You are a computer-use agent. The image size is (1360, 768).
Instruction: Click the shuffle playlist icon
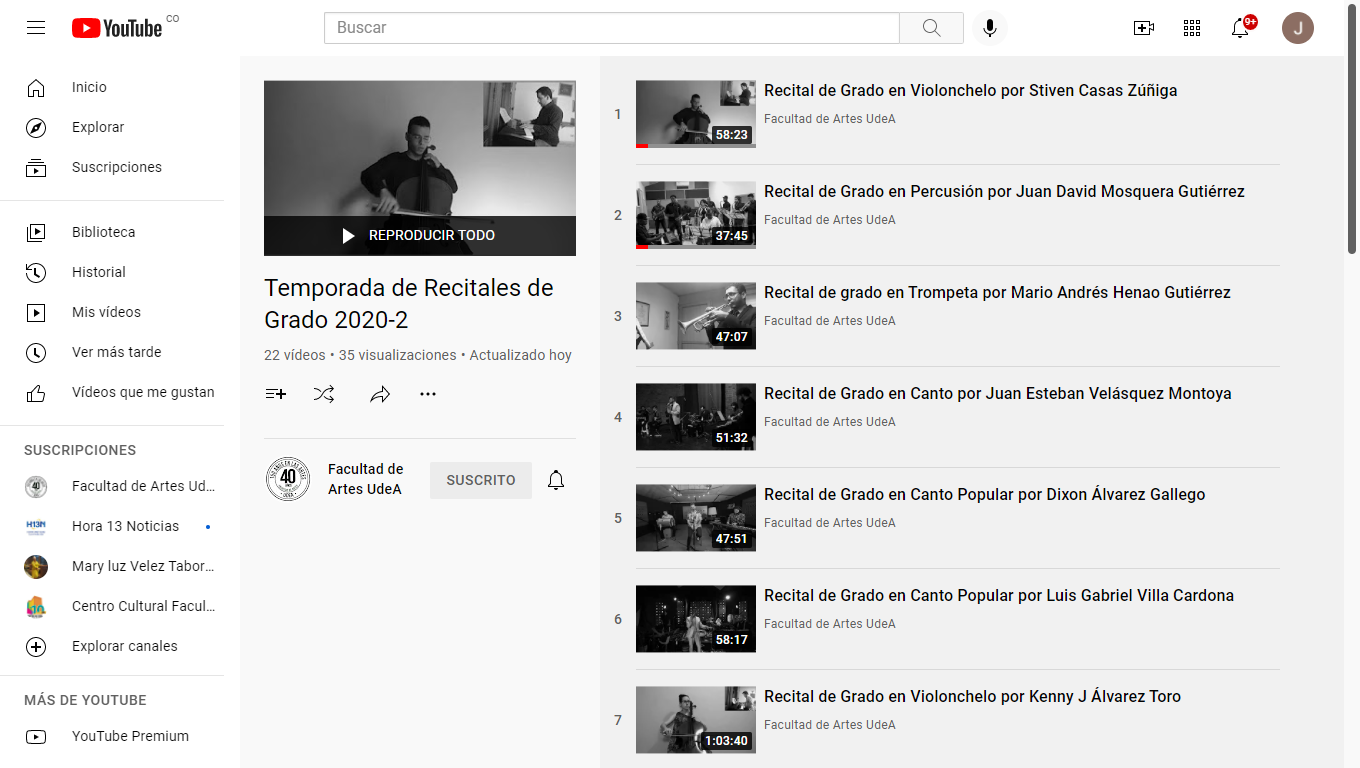click(x=324, y=394)
